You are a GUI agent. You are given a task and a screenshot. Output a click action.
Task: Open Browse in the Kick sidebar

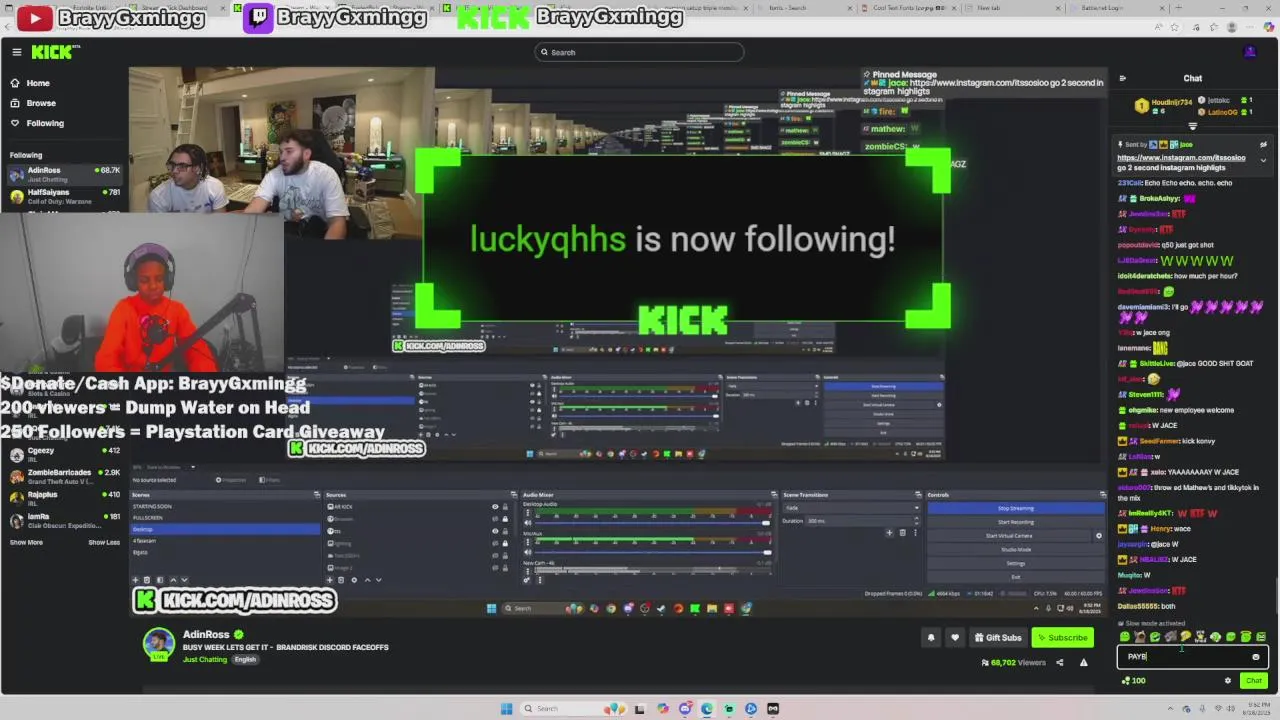pyautogui.click(x=41, y=103)
